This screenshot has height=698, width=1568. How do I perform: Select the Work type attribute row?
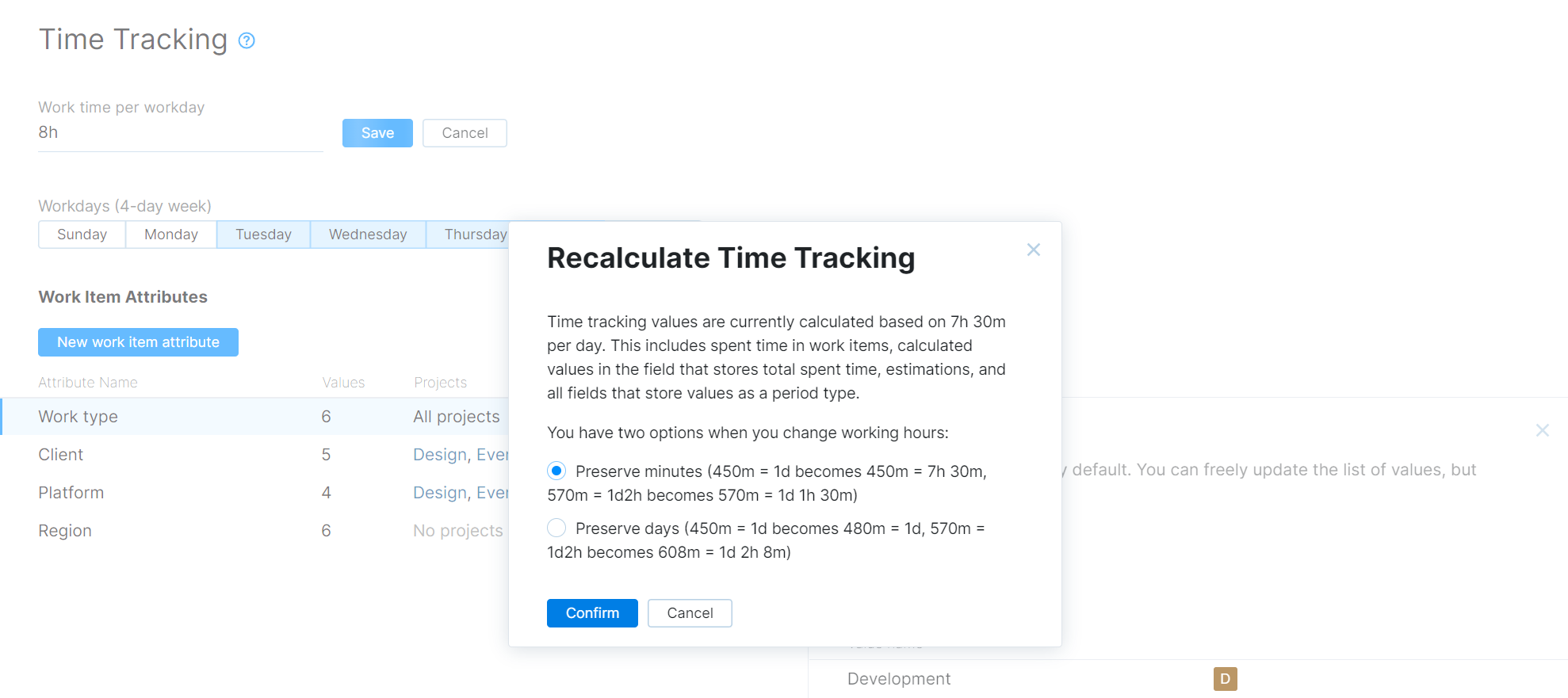pyautogui.click(x=78, y=417)
